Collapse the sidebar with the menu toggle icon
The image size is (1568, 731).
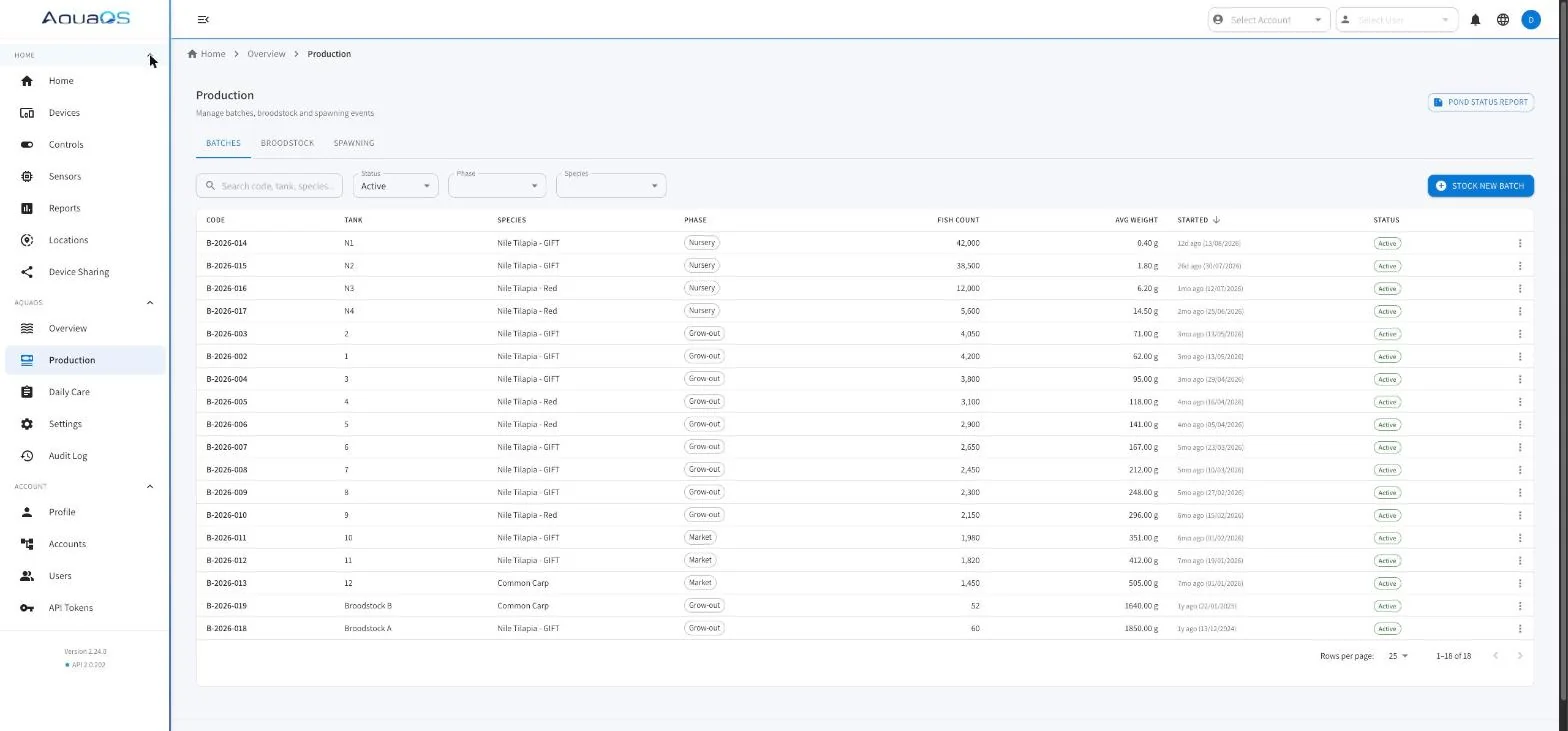203,19
